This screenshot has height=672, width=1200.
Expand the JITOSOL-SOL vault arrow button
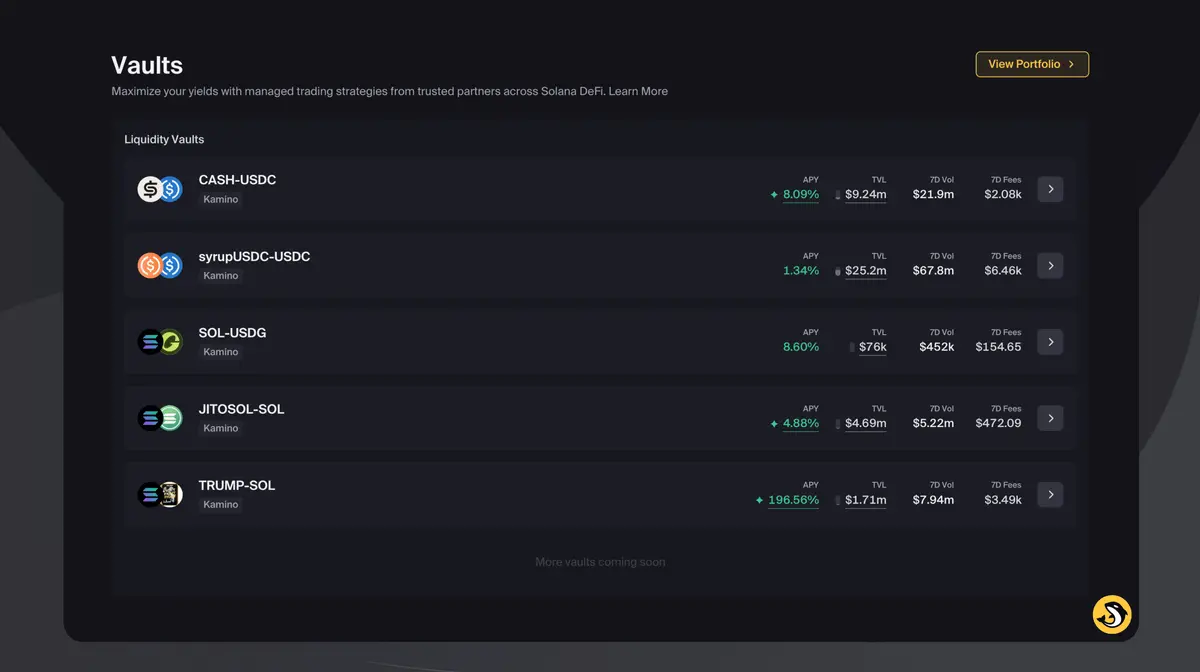[1050, 418]
